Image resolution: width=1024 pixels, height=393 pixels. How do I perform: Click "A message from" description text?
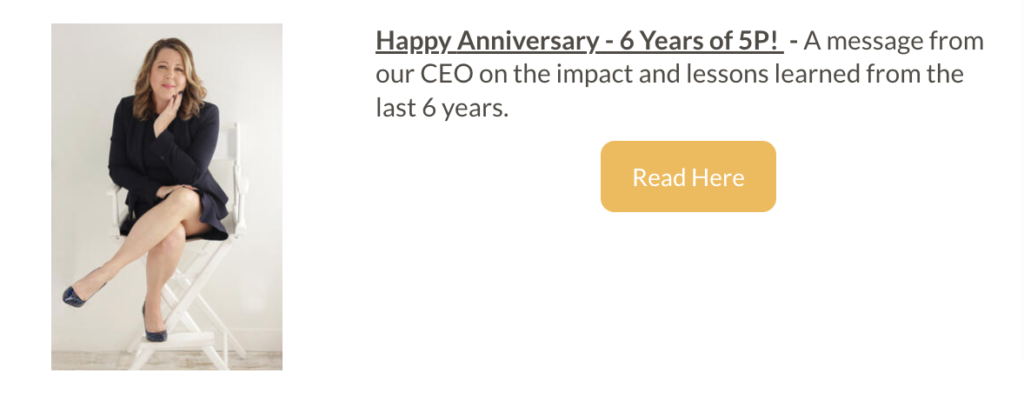coord(893,41)
